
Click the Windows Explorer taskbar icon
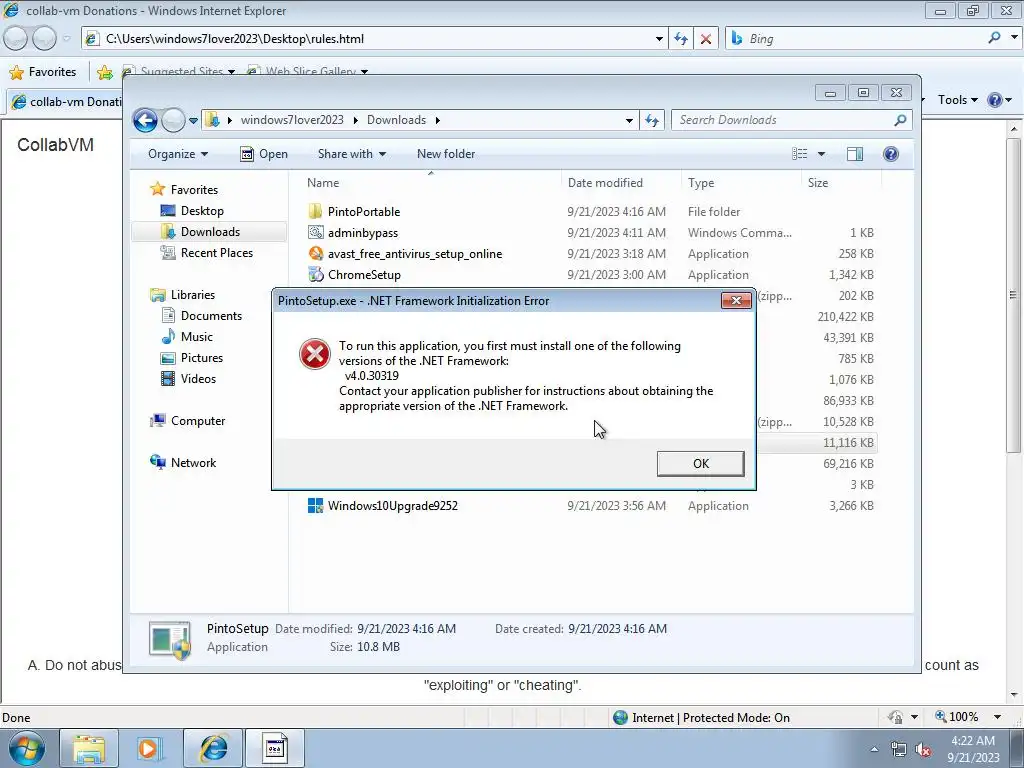[89, 748]
